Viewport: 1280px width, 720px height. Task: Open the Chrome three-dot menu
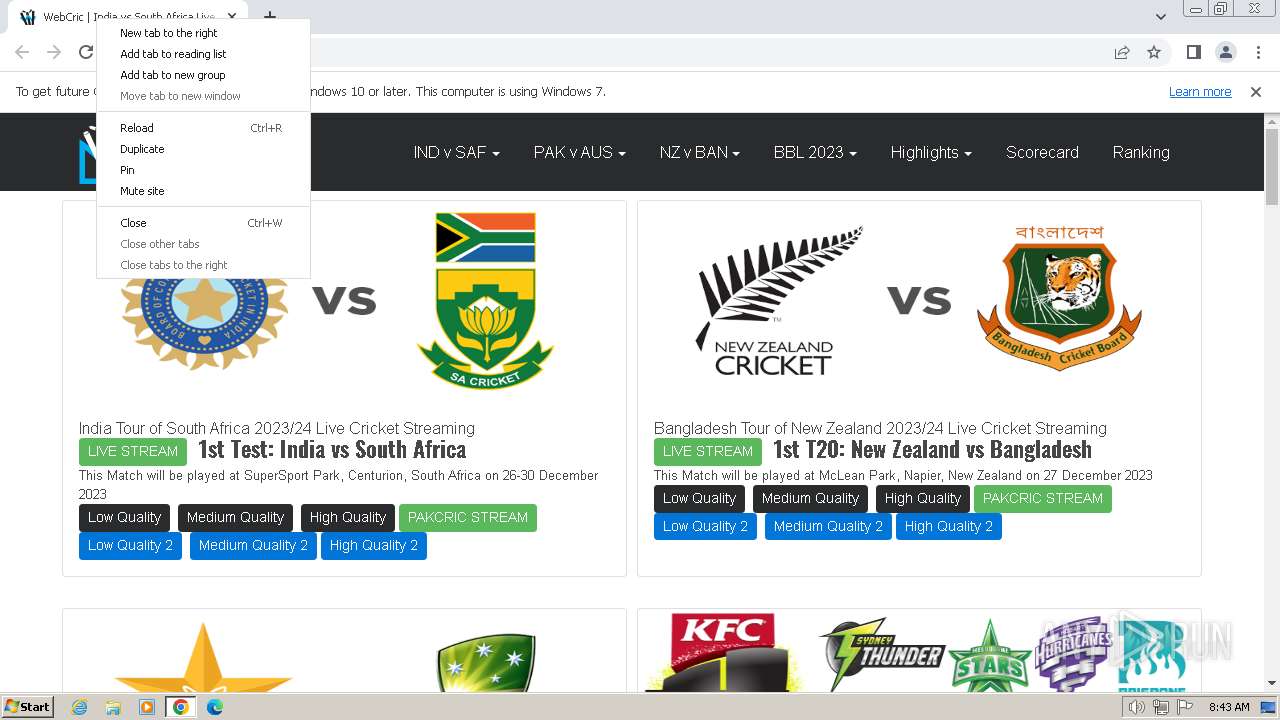1257,52
